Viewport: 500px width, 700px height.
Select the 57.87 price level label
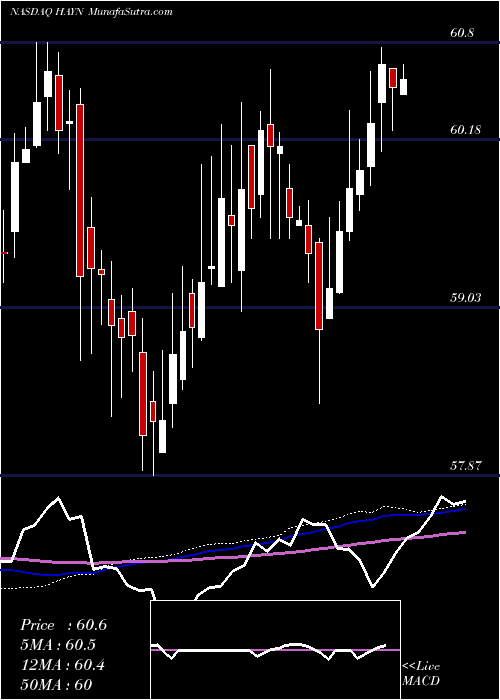click(466, 466)
